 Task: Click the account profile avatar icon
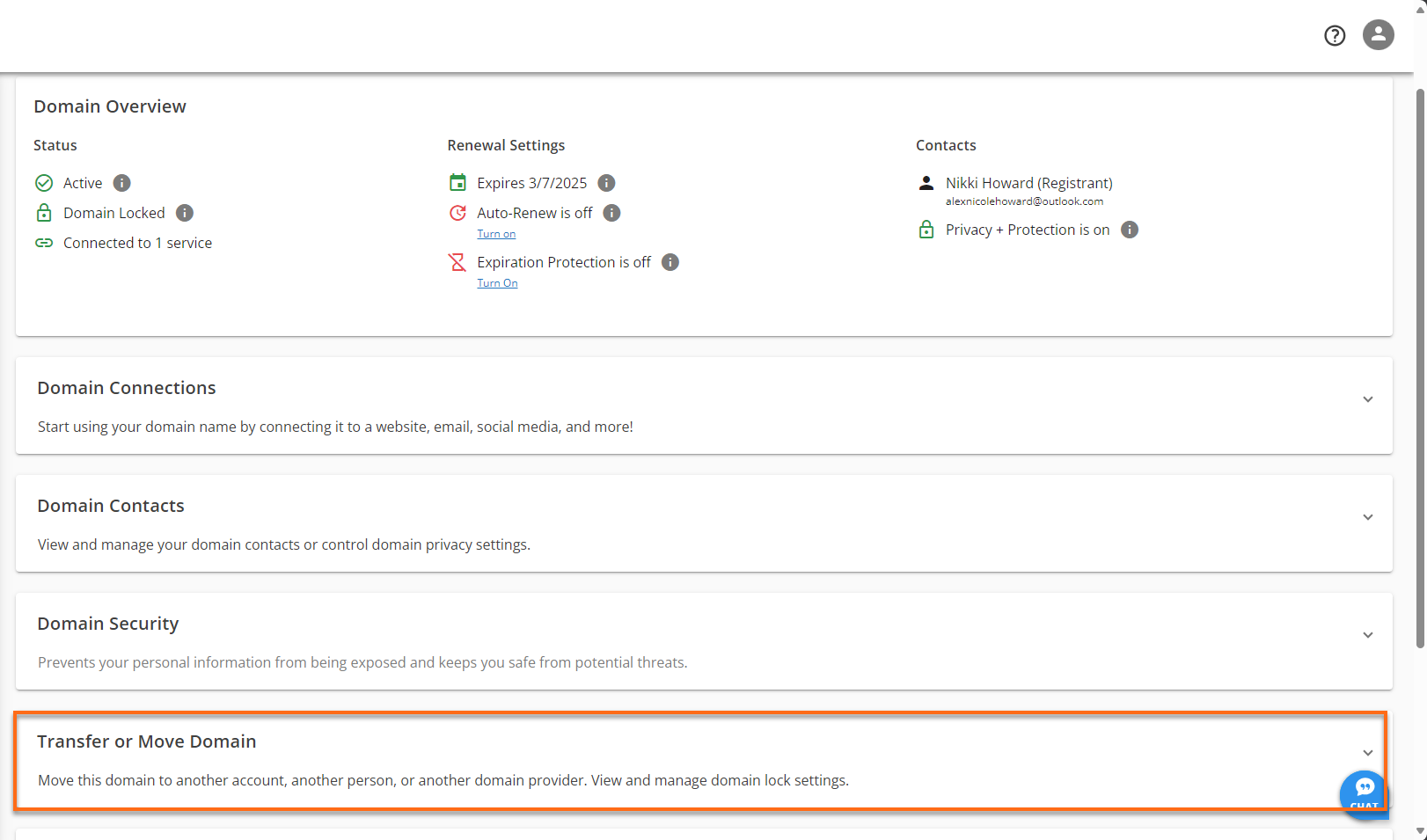pyautogui.click(x=1378, y=35)
